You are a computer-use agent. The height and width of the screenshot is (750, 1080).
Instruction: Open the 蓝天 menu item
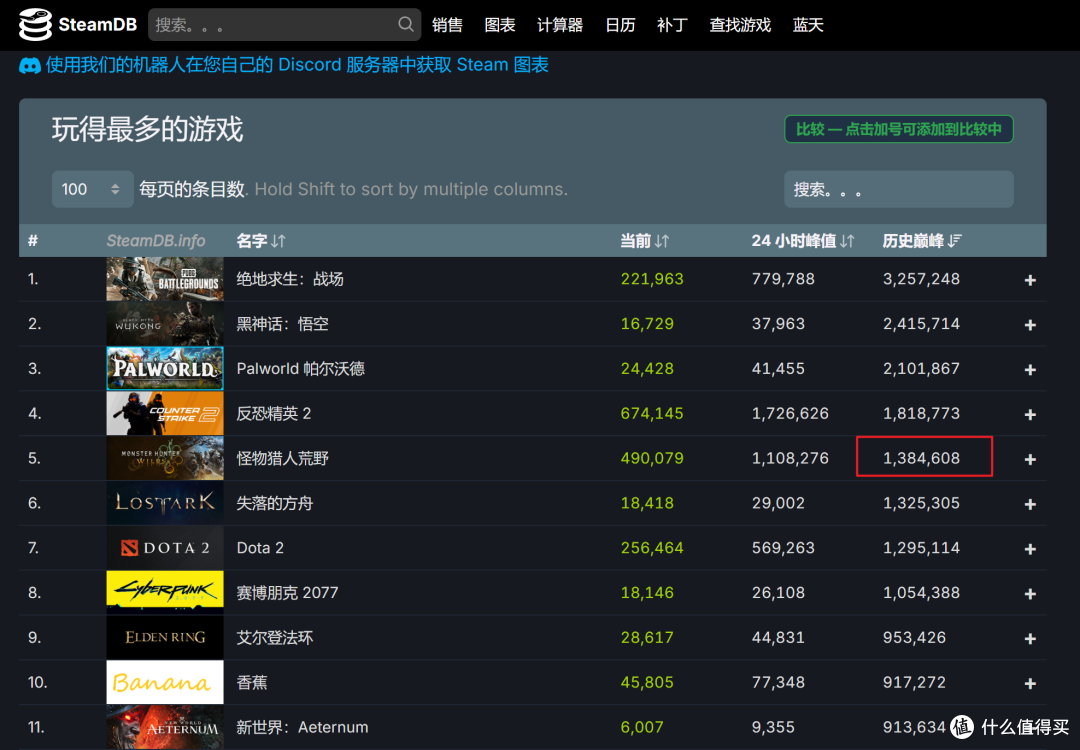coord(808,25)
